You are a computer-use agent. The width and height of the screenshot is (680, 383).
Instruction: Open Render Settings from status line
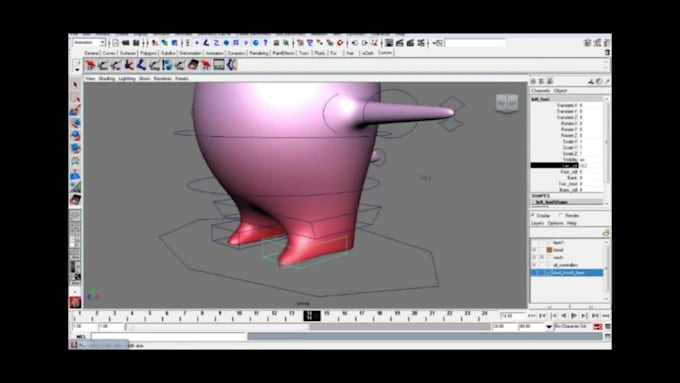point(421,43)
